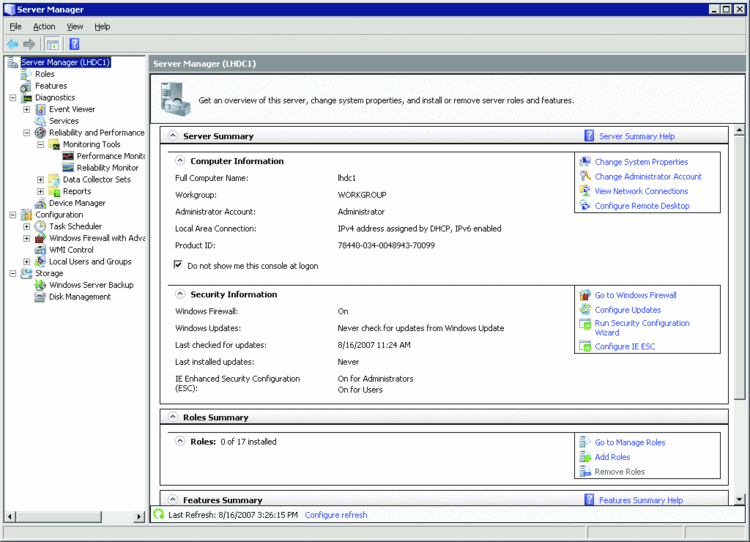
Task: Click the Go to Windows Firewall icon
Action: pyautogui.click(x=585, y=295)
